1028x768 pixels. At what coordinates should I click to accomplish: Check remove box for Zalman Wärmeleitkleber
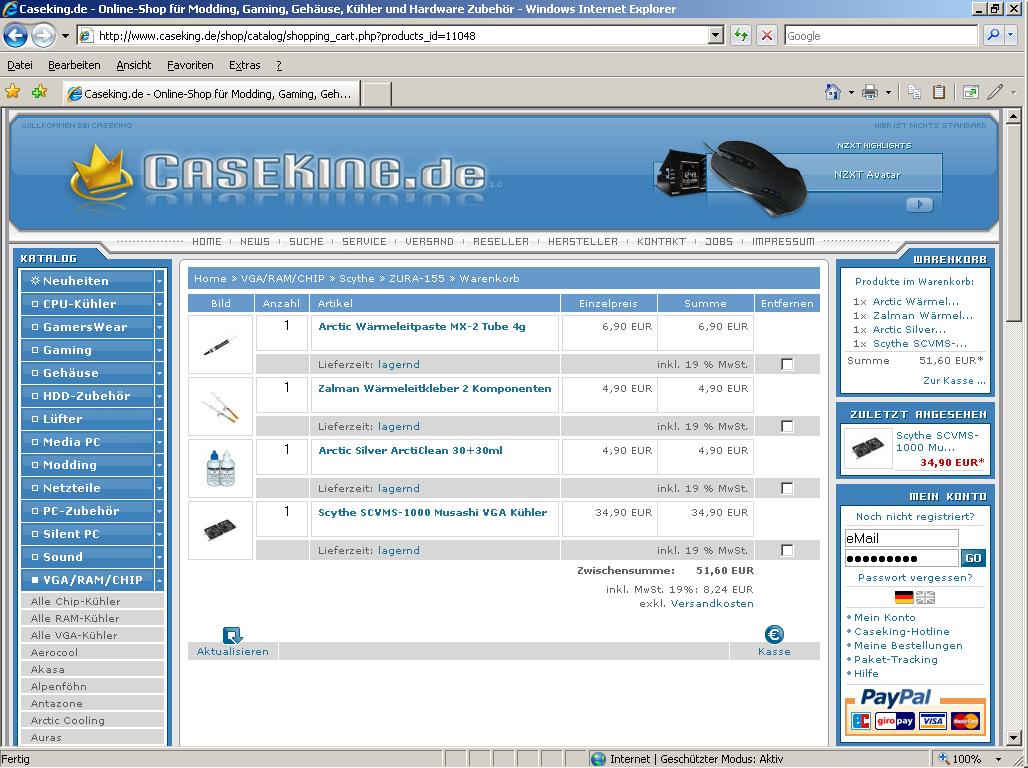pyautogui.click(x=787, y=426)
